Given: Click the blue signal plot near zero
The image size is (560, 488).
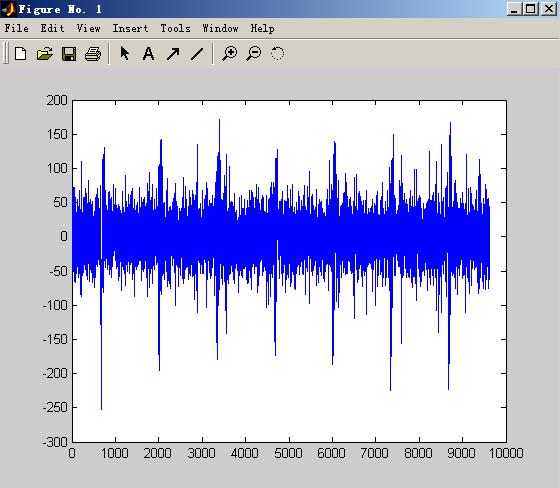Looking at the screenshot, I should coord(281,236).
